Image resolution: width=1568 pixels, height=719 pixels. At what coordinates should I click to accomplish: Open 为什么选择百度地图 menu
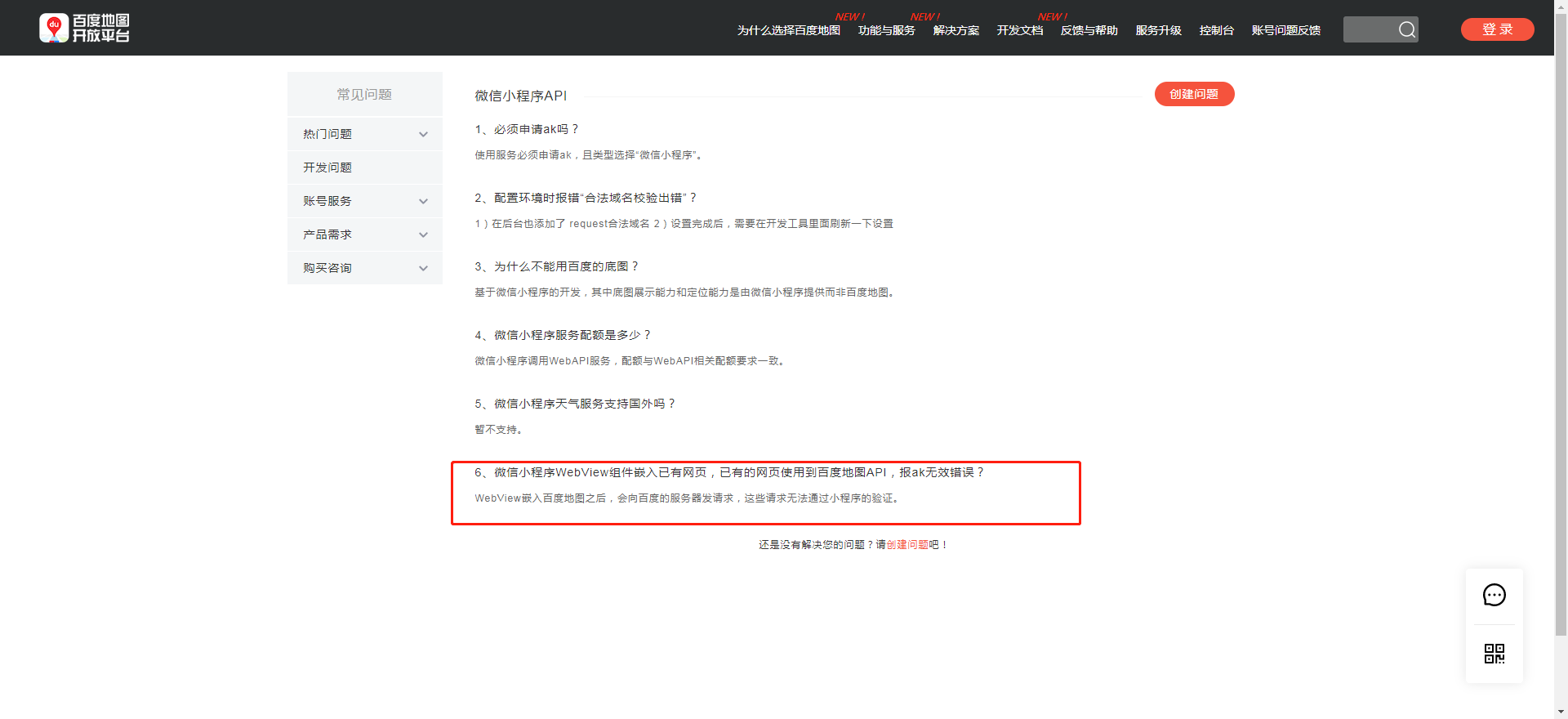(788, 30)
